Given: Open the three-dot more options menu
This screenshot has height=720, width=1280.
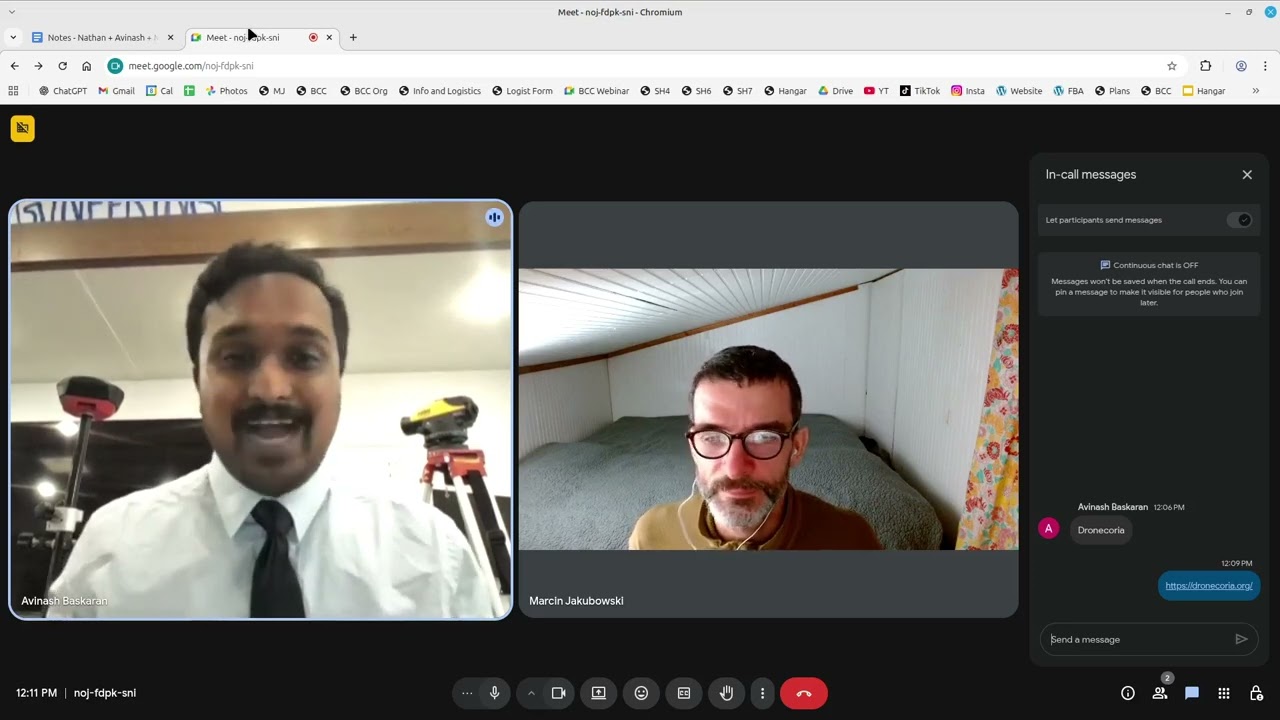Looking at the screenshot, I should coord(762,693).
